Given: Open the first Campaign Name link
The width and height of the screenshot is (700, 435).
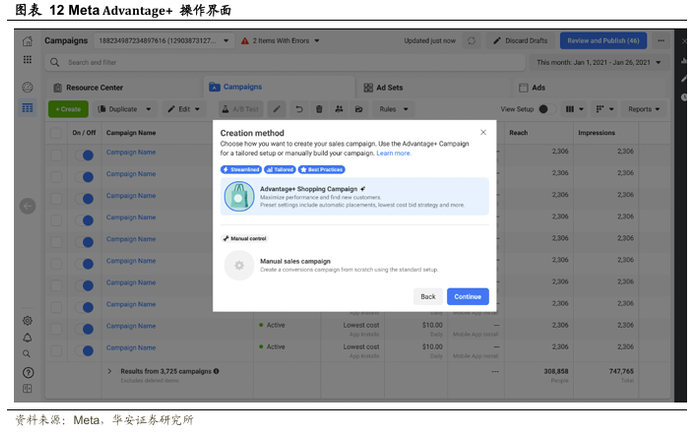Looking at the screenshot, I should click(x=131, y=152).
